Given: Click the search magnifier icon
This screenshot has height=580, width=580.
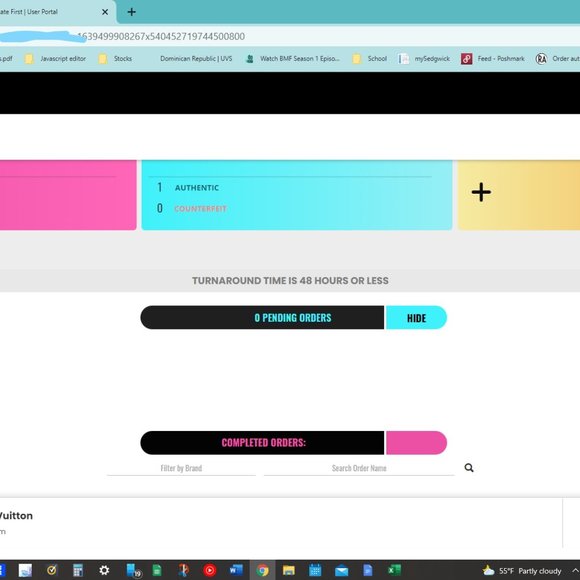Looking at the screenshot, I should pos(469,468).
